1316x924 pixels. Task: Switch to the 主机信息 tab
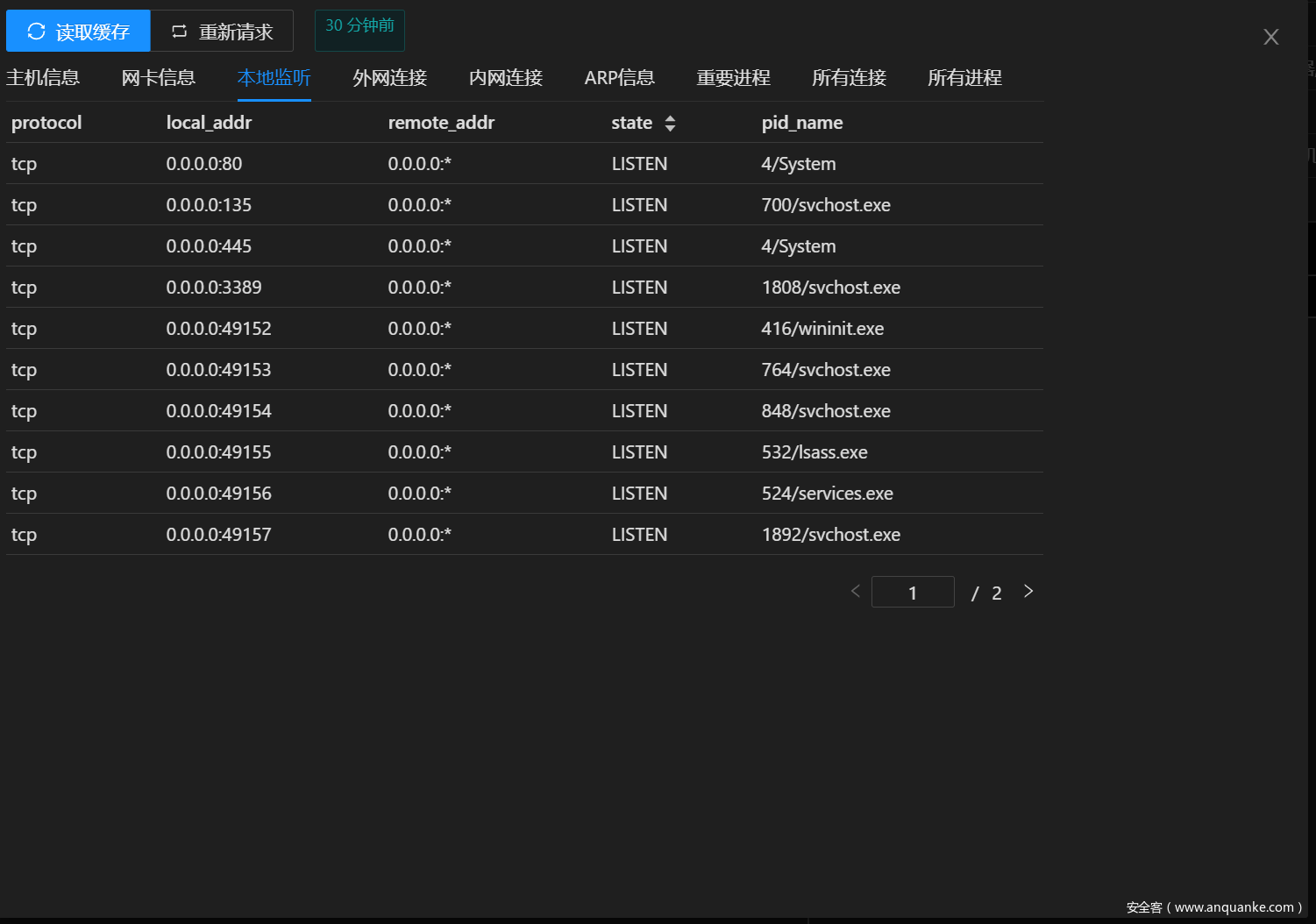43,78
